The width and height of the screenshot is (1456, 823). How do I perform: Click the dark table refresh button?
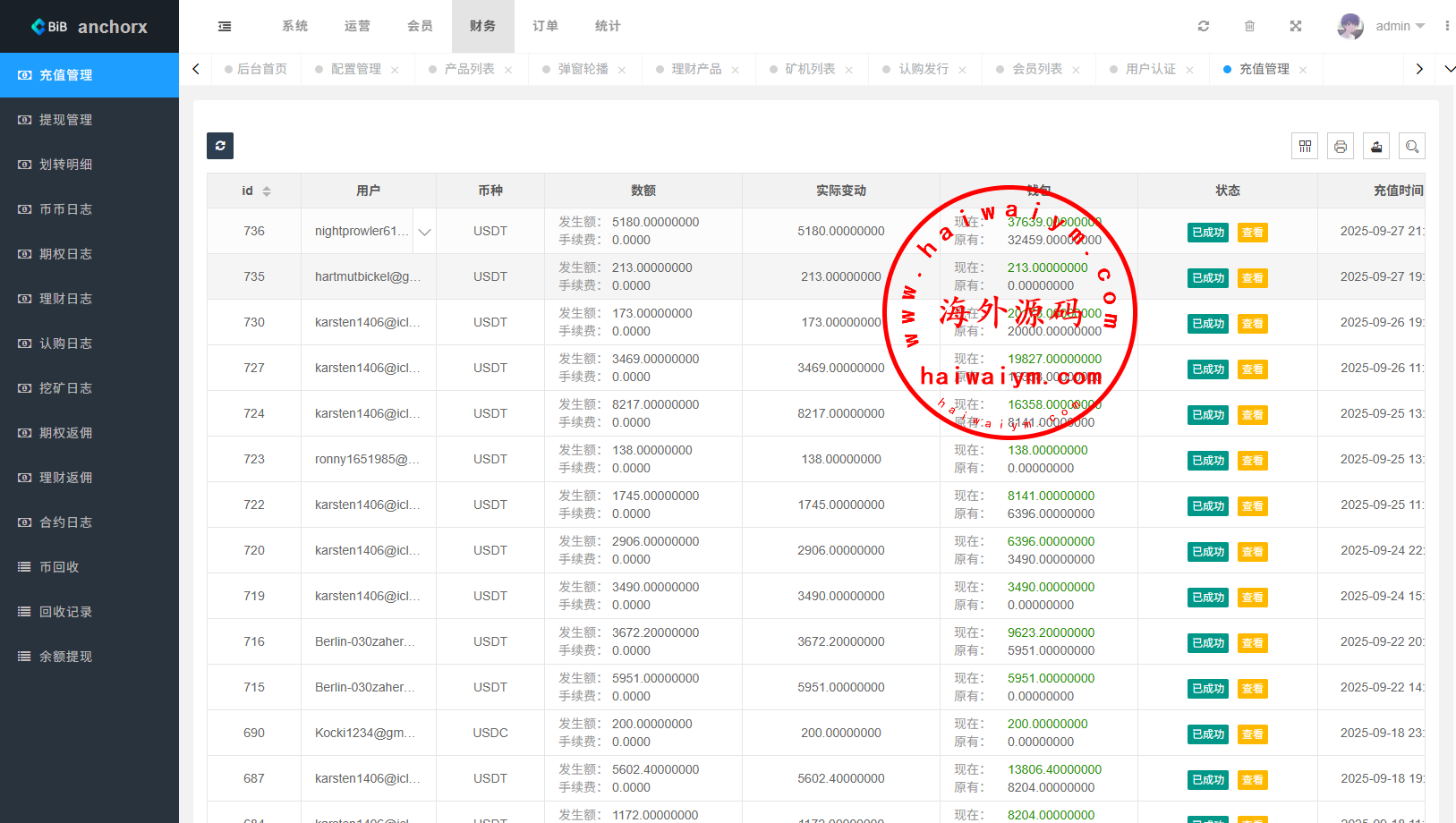point(220,146)
